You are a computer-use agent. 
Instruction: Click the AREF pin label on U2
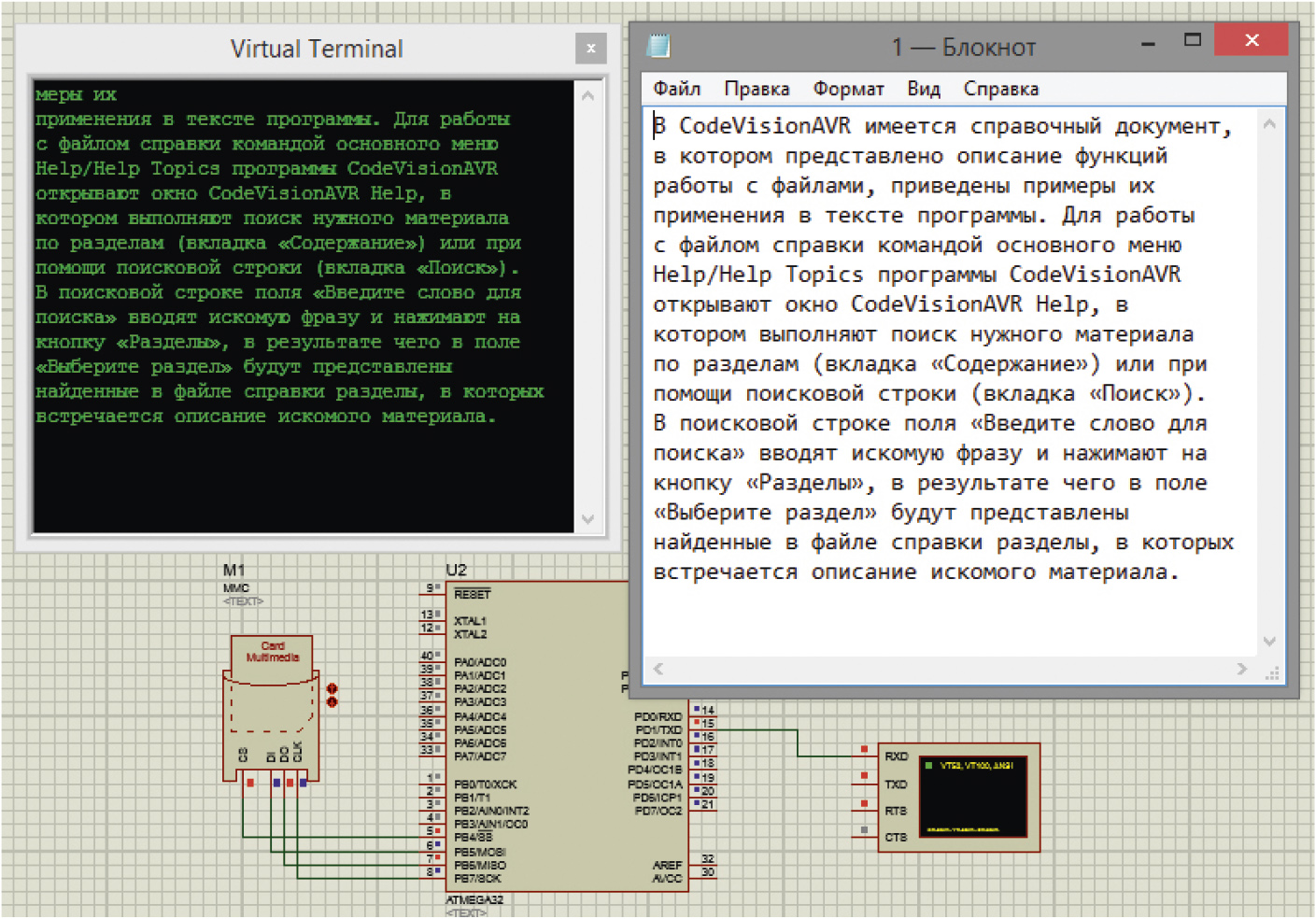(667, 865)
